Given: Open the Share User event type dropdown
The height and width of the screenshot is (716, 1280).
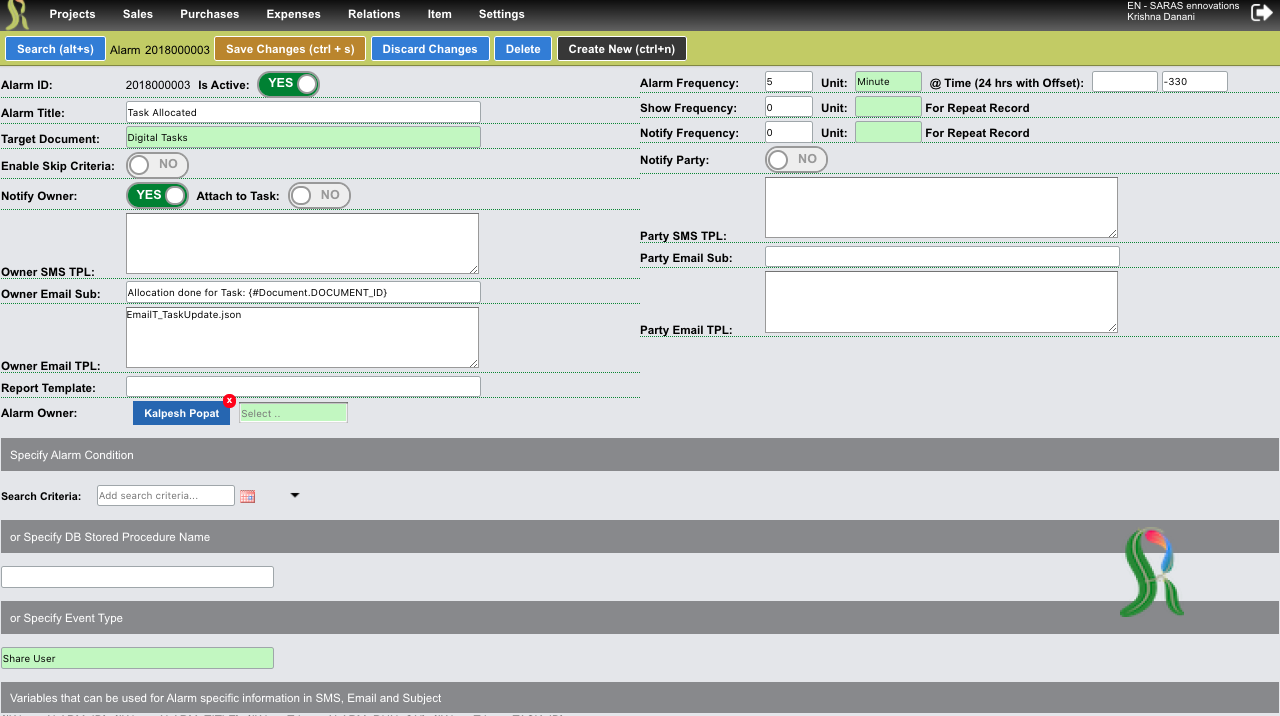Looking at the screenshot, I should (137, 658).
